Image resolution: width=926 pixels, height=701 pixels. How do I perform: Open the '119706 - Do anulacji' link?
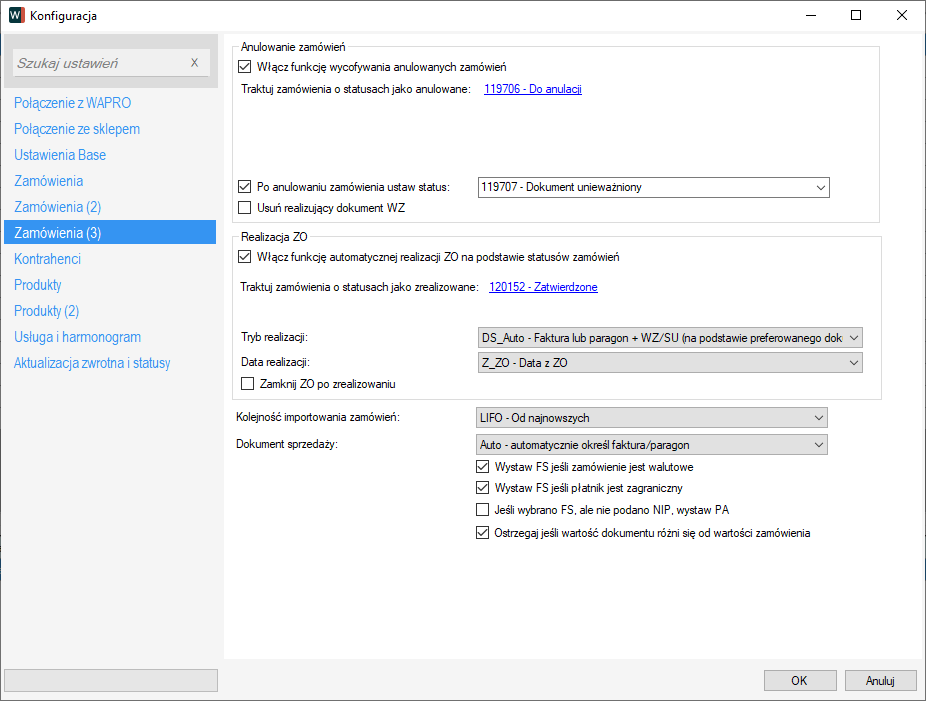[532, 89]
